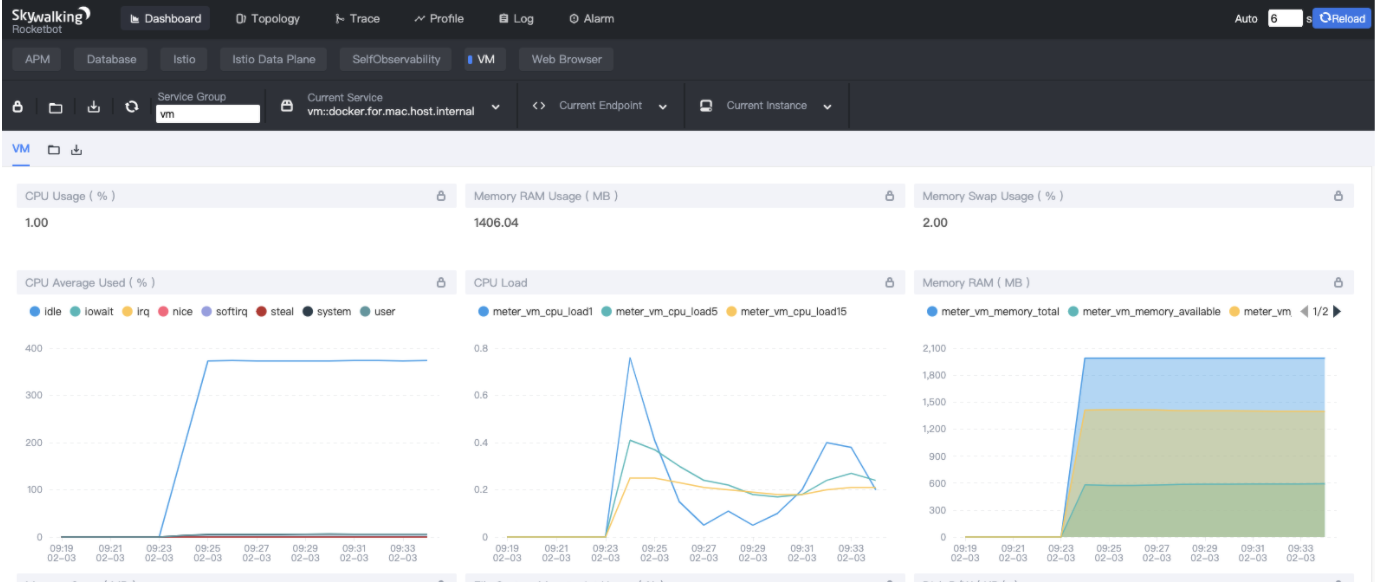Click the steal legend color dot

(x=261, y=312)
